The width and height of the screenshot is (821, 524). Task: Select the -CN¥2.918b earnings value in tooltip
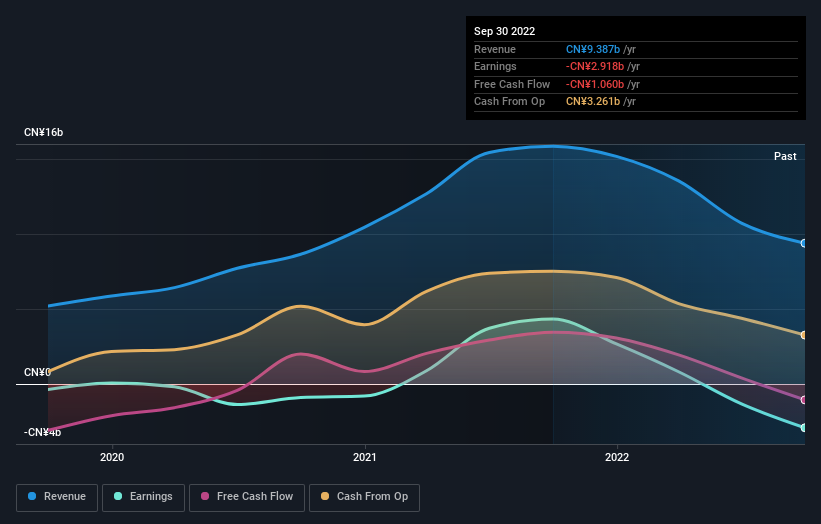[597, 66]
